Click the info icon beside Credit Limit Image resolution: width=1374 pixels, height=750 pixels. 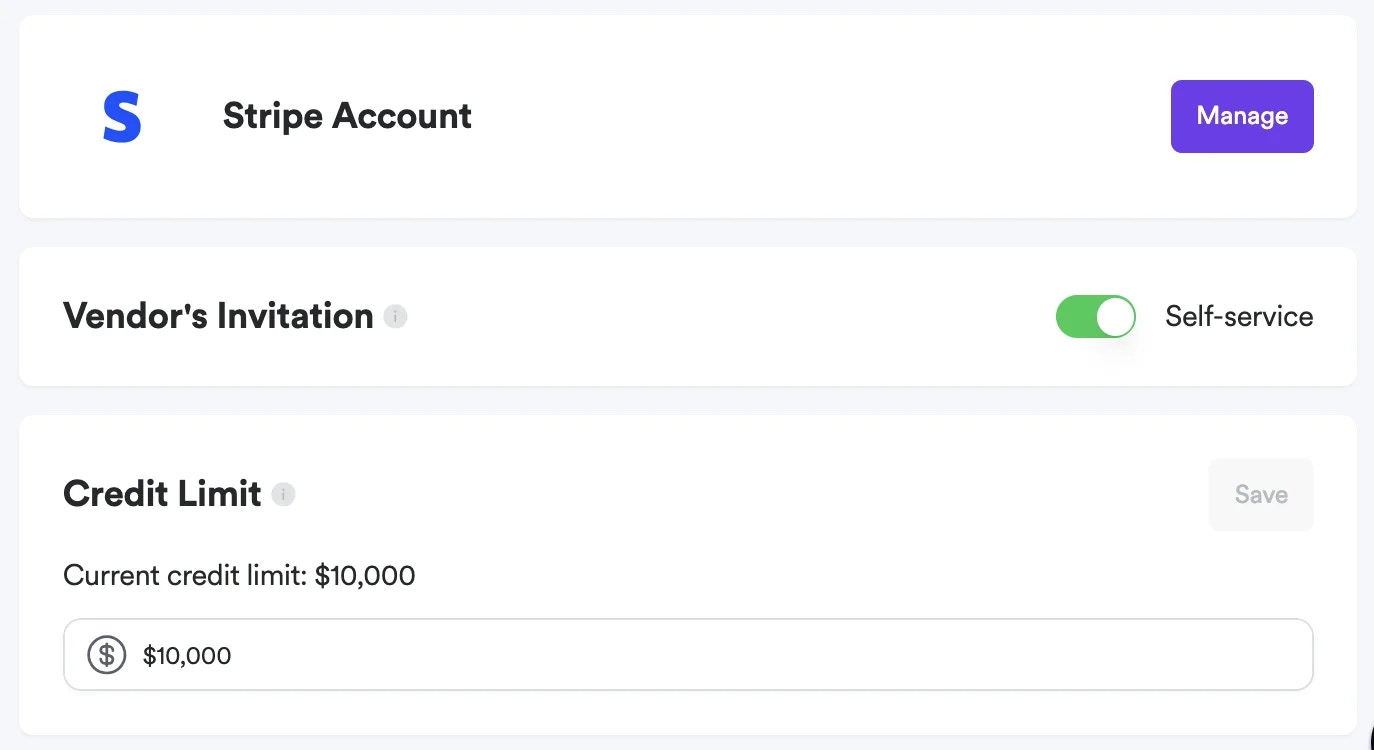pyautogui.click(x=283, y=493)
